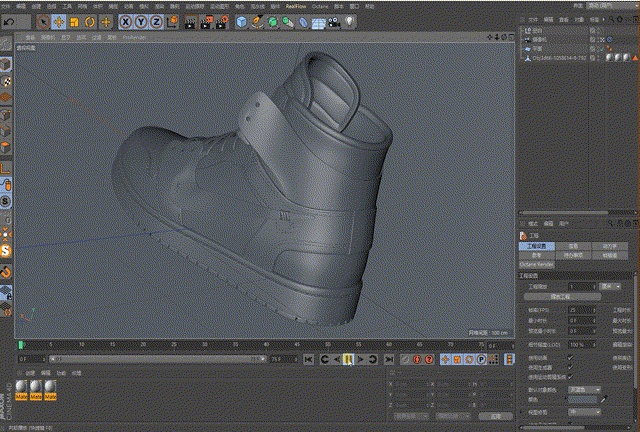Click the Cube primitive icon
The height and width of the screenshot is (432, 640).
pos(242,22)
